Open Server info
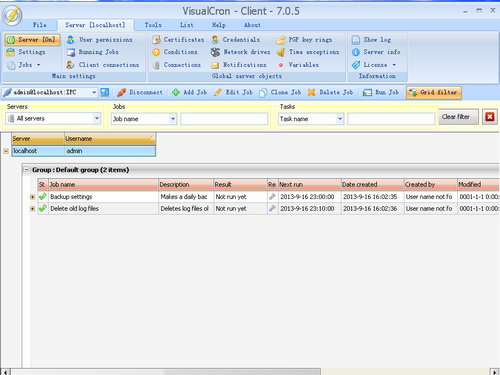The height and width of the screenshot is (375, 500). pos(376,52)
